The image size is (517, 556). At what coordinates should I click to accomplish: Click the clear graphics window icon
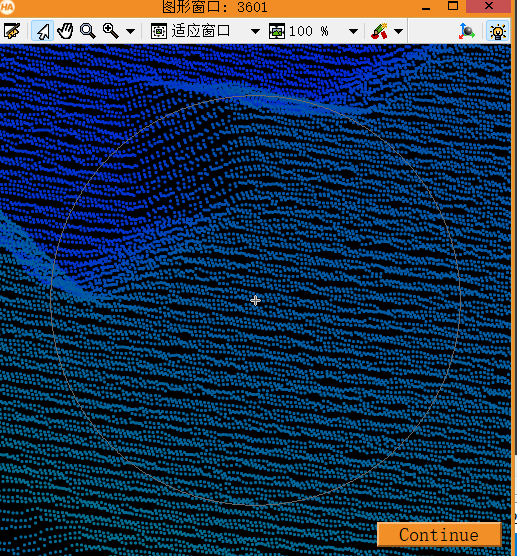(12, 31)
